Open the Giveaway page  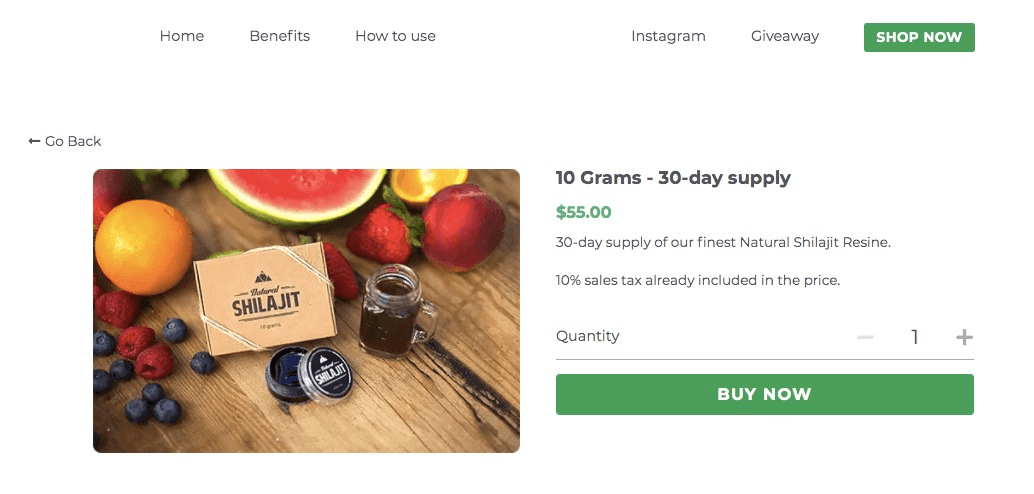pos(785,36)
